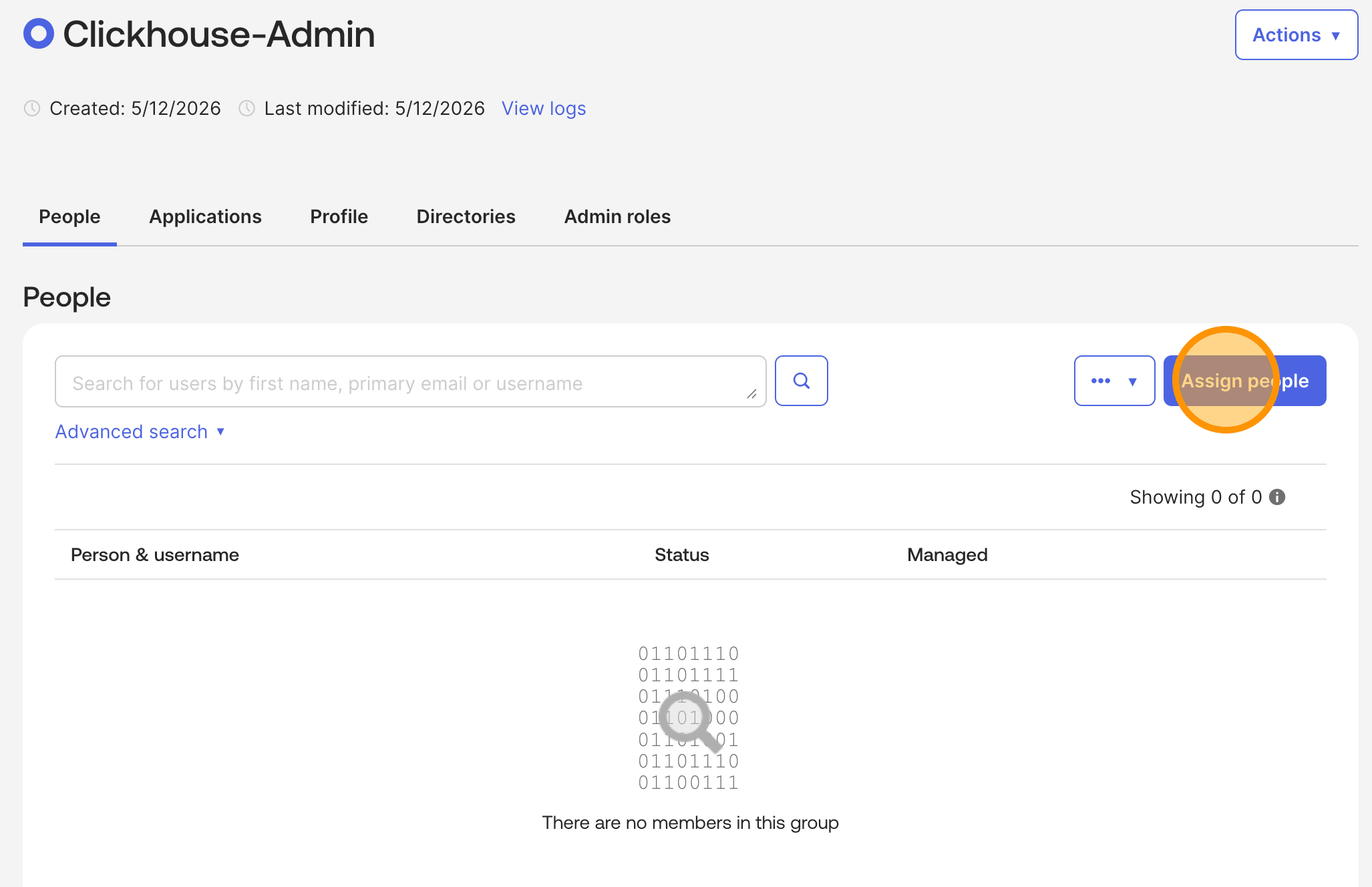Expand Advanced search options
Viewport: 1372px width, 887px height.
(140, 431)
